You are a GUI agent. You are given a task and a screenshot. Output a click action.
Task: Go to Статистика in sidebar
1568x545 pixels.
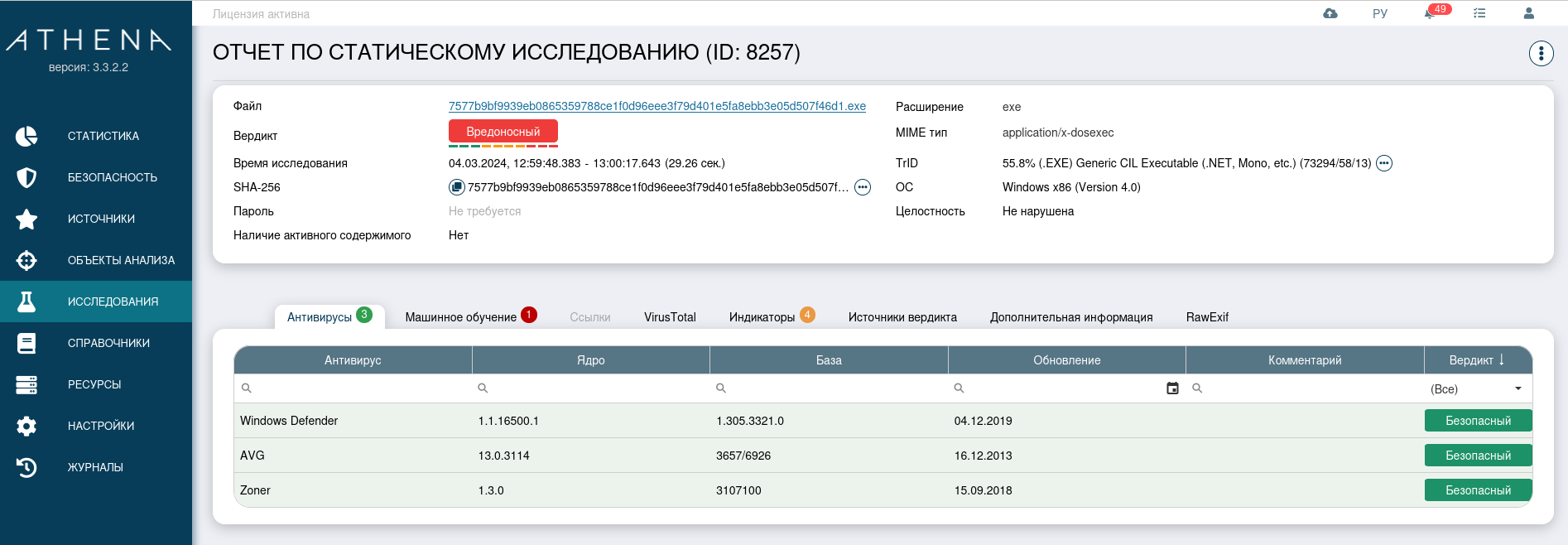click(x=103, y=136)
